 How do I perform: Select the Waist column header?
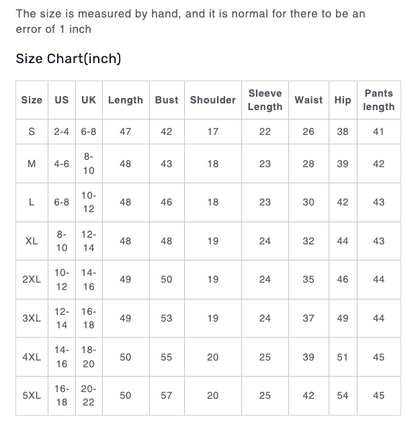(308, 100)
